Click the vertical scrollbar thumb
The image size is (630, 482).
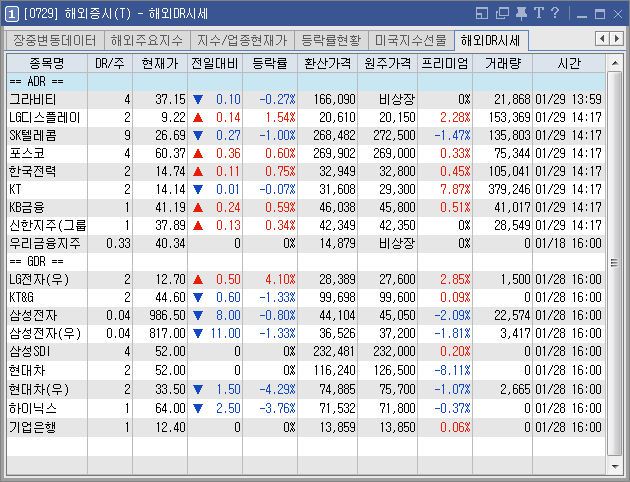[x=615, y=263]
